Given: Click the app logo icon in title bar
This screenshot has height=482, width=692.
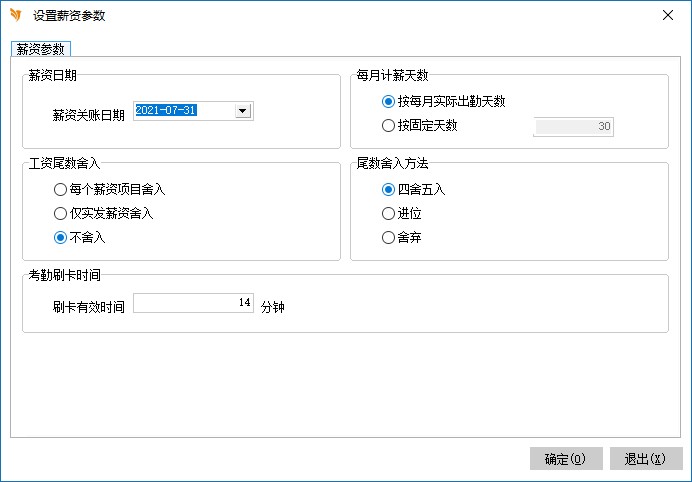Looking at the screenshot, I should [15, 15].
